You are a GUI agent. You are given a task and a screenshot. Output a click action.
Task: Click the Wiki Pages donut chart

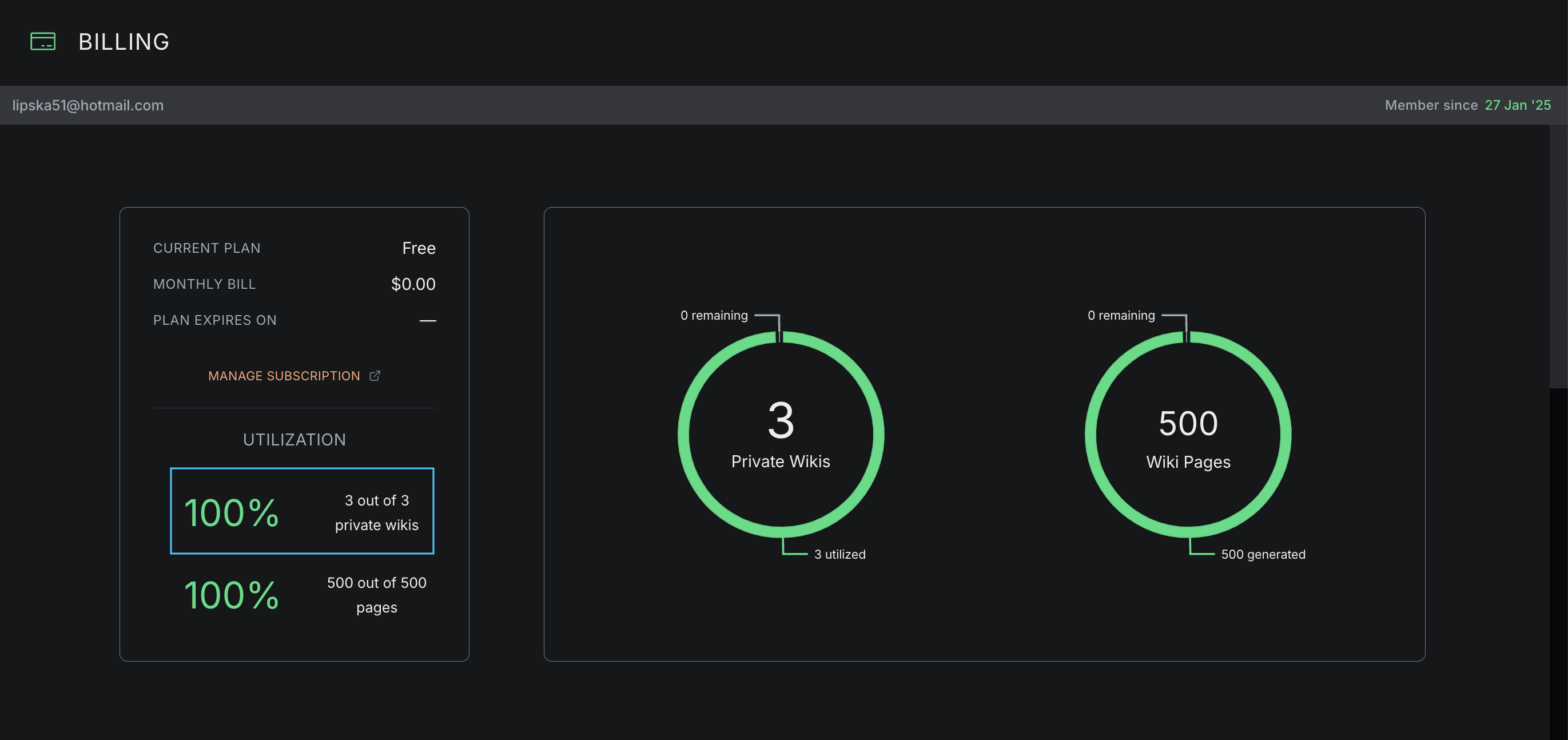[1188, 435]
